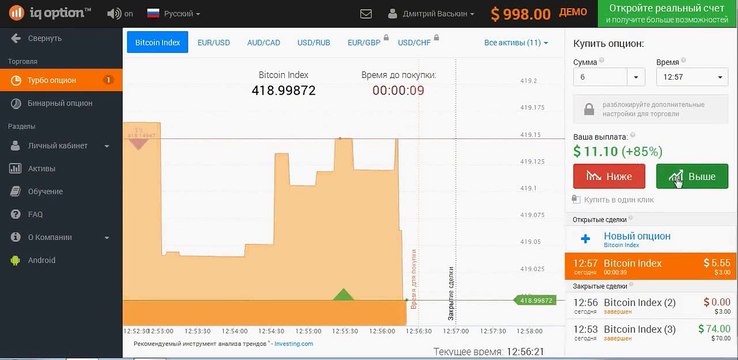Open the closed 12:56 Bitcoin Index (2) deal
The image size is (738, 360).
click(651, 306)
